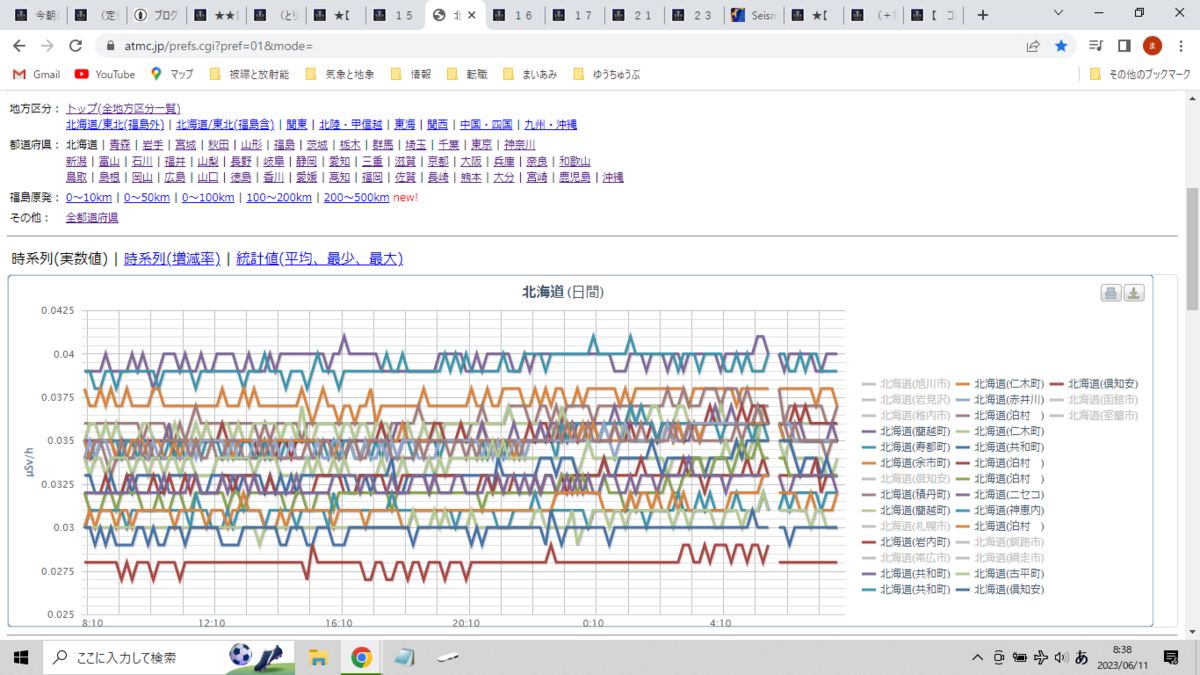1200x675 pixels.
Task: Click the chart print icon
Action: pyautogui.click(x=1111, y=293)
